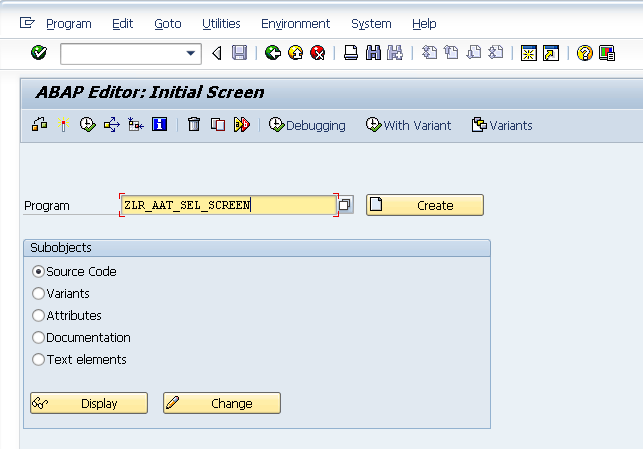
Task: Open the Edit menu
Action: [123, 24]
